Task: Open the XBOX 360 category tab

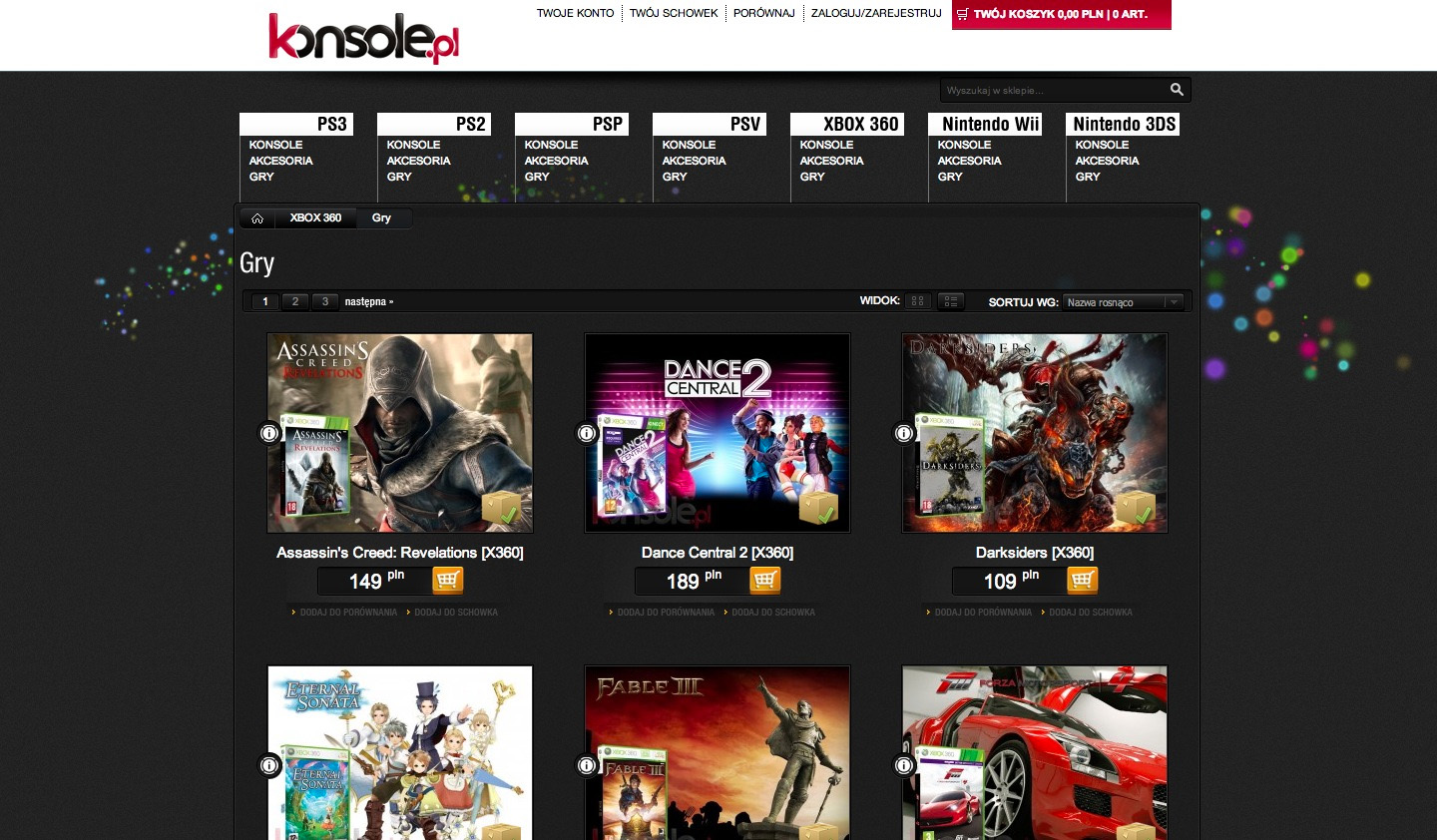Action: tap(847, 124)
